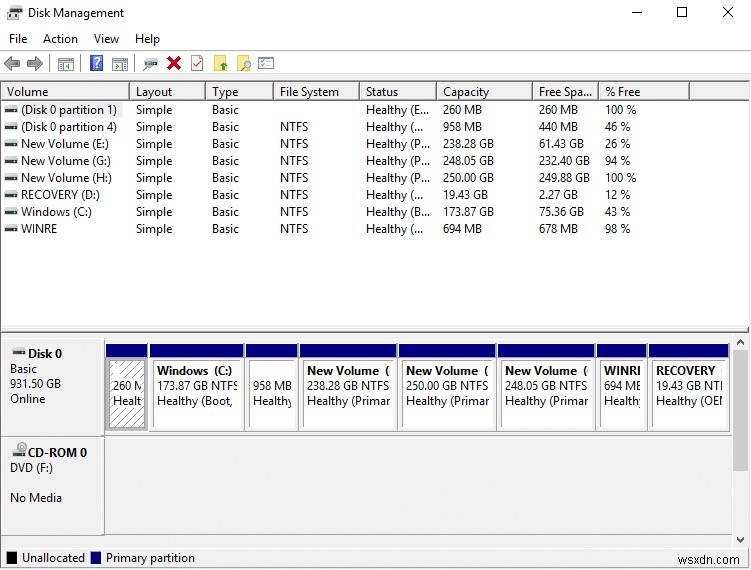Click the red X Delete icon
The height and width of the screenshot is (570, 751).
coord(174,64)
